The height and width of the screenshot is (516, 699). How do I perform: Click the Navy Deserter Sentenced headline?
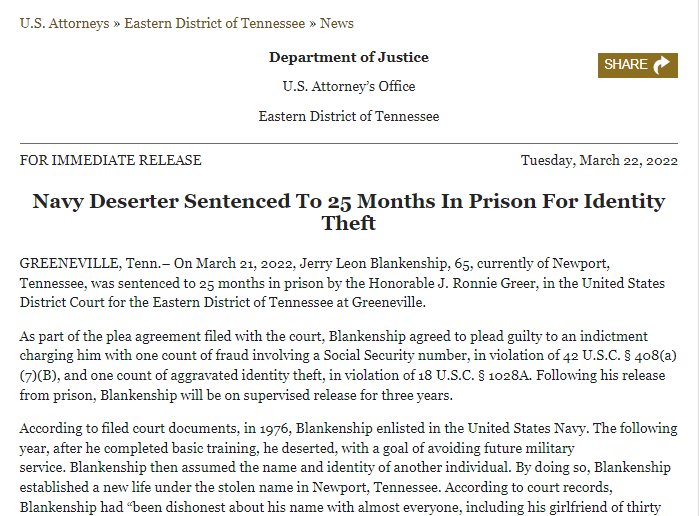click(x=348, y=212)
